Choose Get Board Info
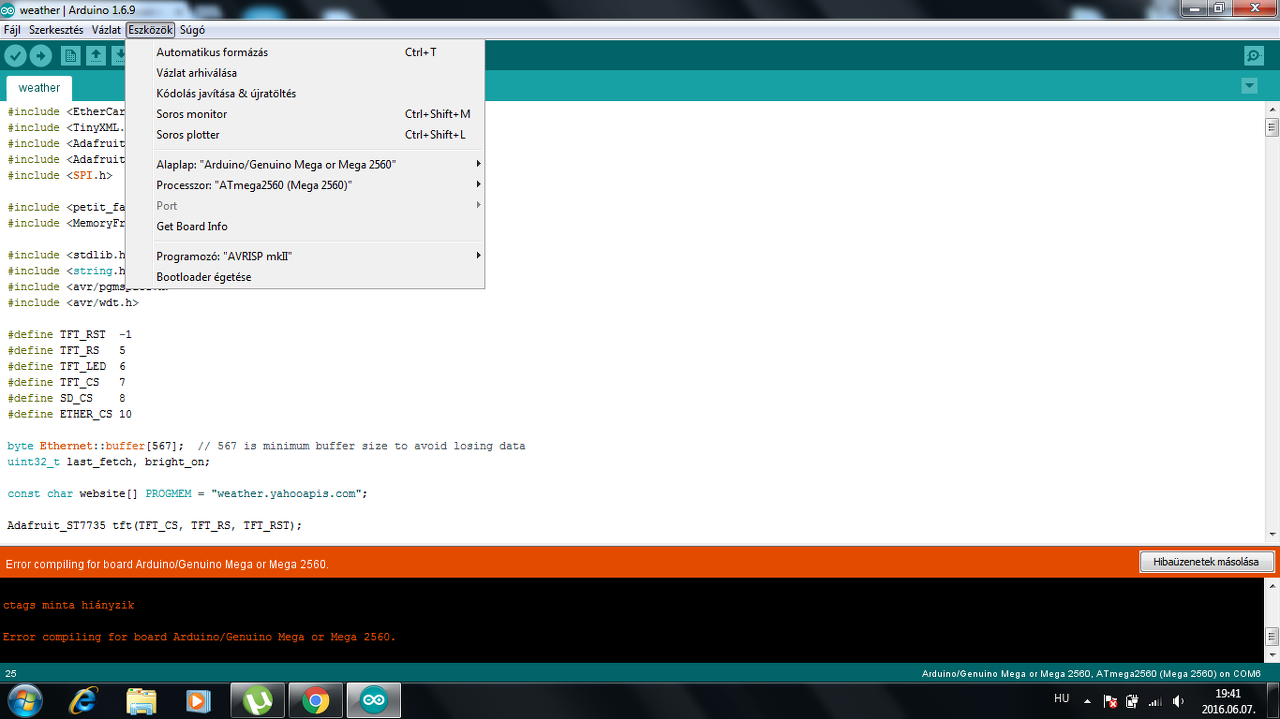The image size is (1280, 719). [305, 226]
